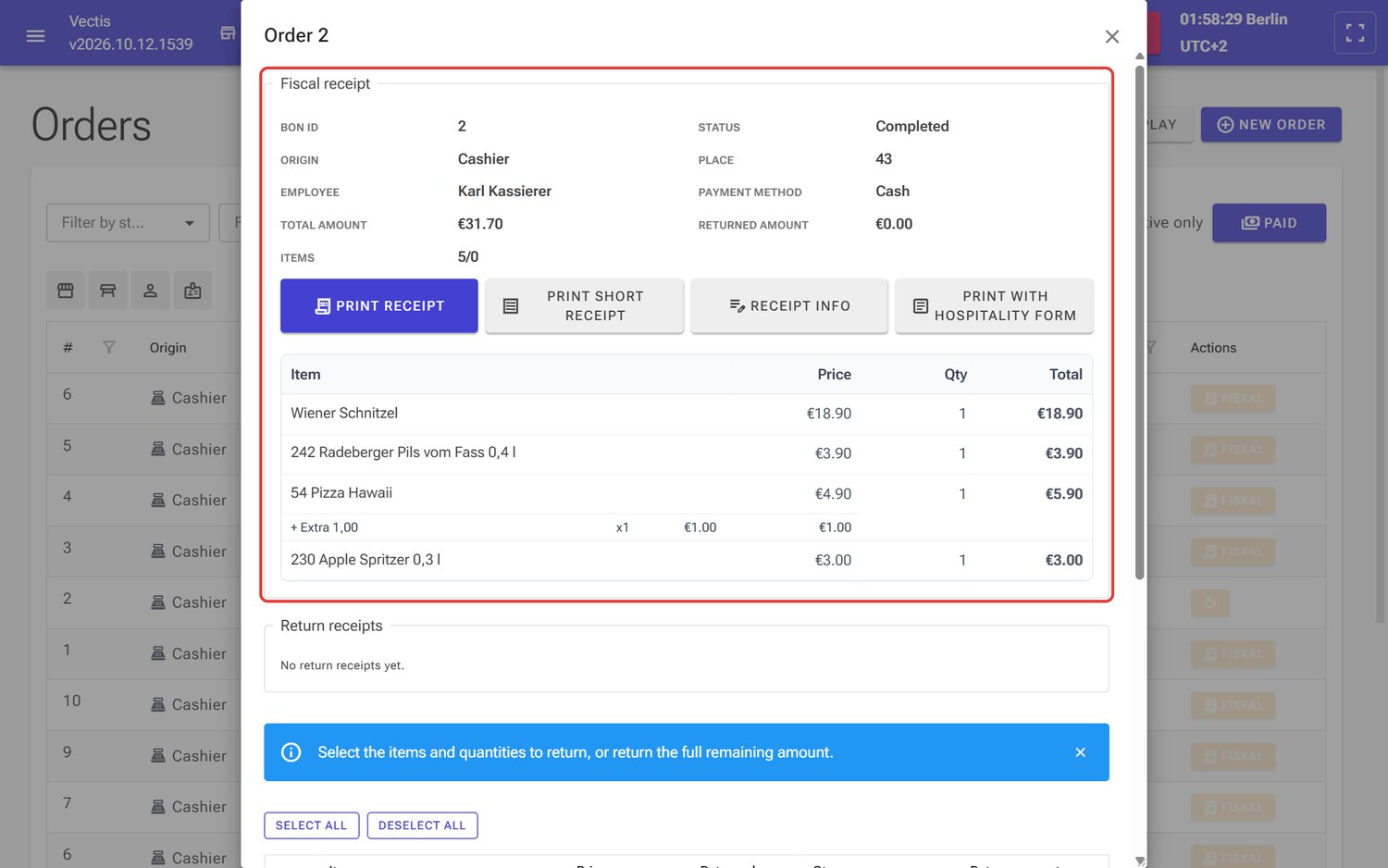Click the storefront icon in header
Image resolution: width=1388 pixels, height=868 pixels.
[x=228, y=33]
